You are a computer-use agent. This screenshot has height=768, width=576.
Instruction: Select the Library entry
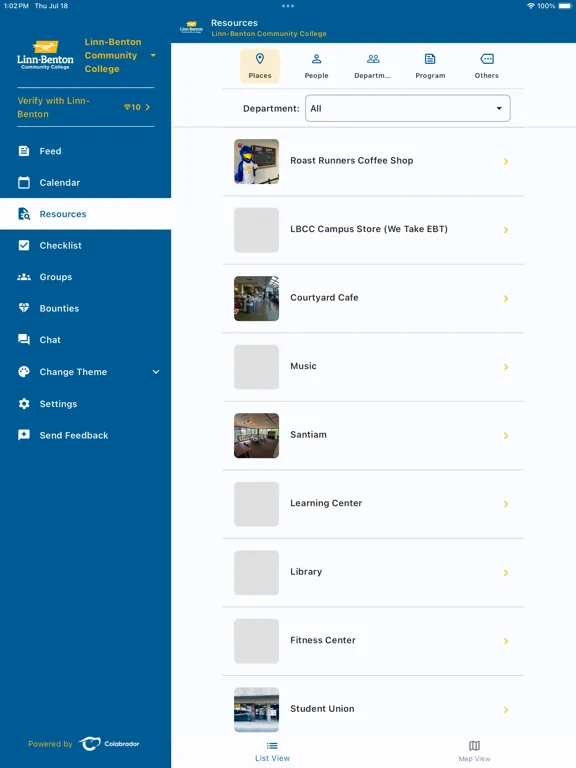(x=373, y=573)
